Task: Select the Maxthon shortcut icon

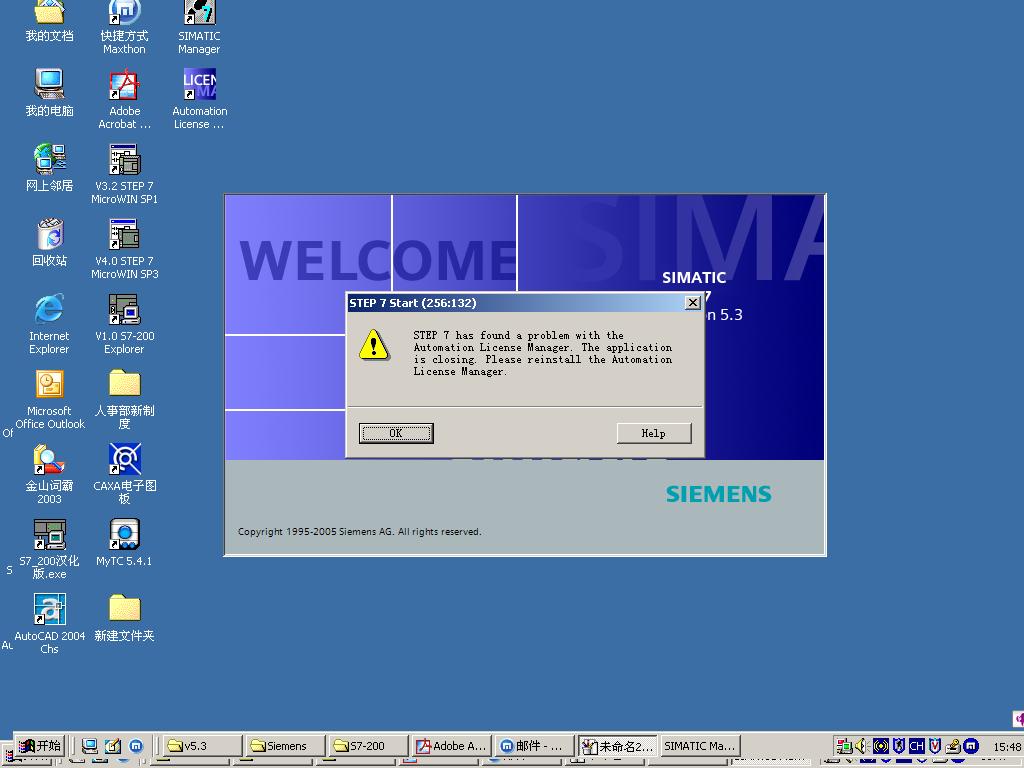Action: point(124,26)
